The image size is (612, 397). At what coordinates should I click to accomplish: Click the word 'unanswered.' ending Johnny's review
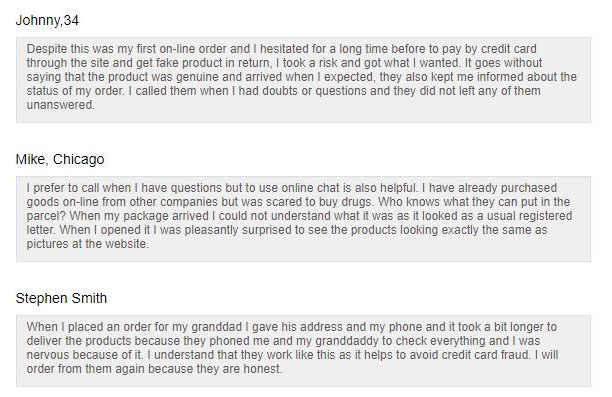click(x=60, y=105)
